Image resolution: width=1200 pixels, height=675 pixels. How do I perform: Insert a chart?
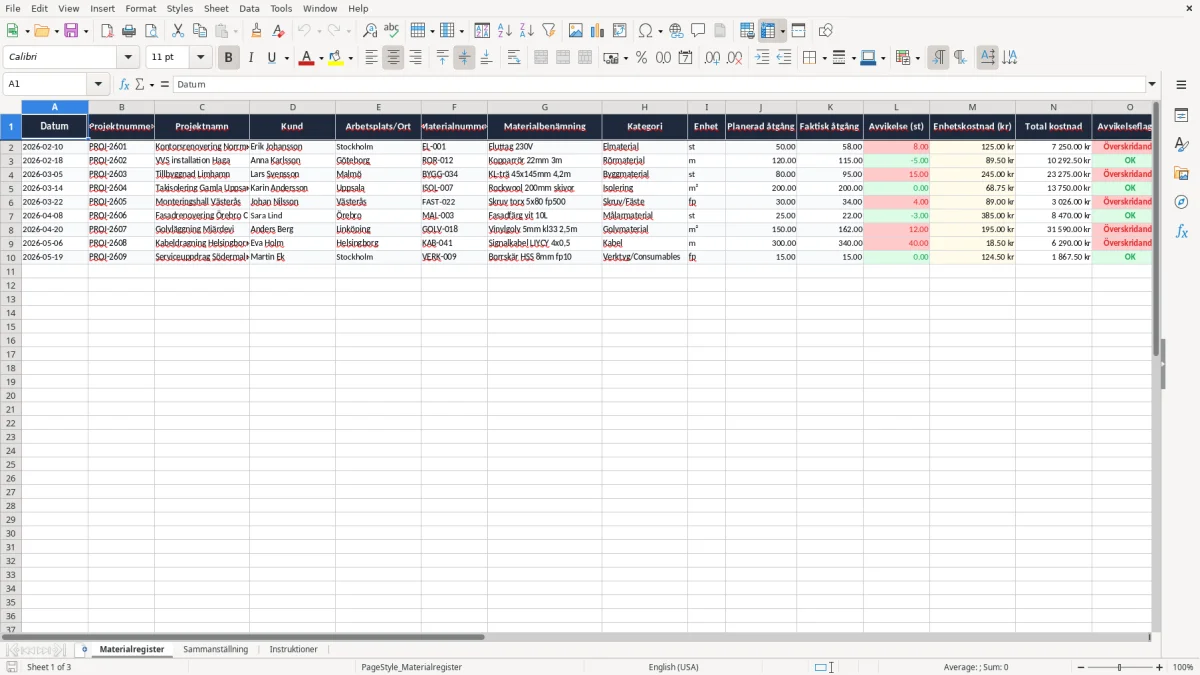click(598, 31)
